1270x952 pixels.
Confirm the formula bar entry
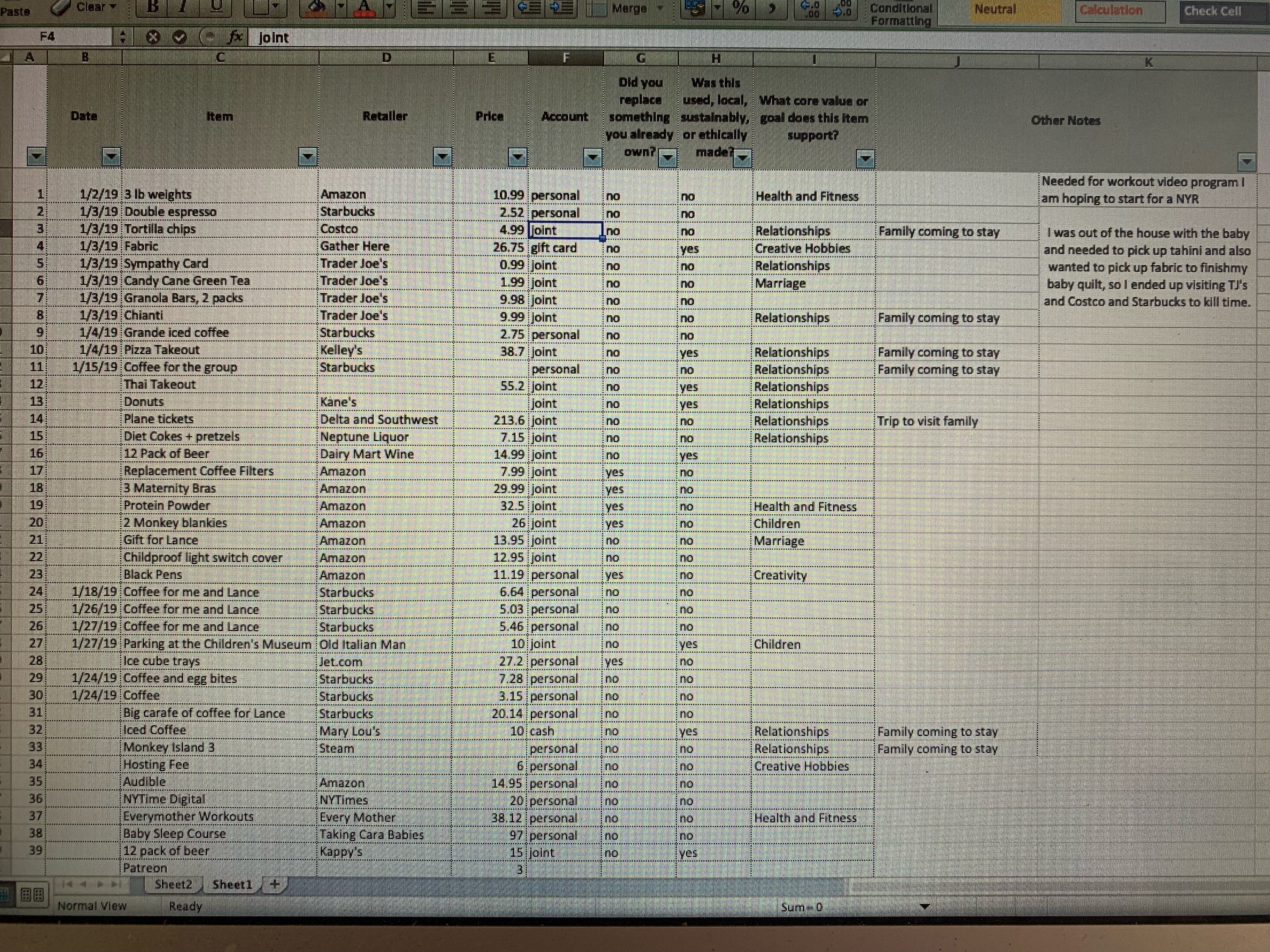pyautogui.click(x=180, y=37)
